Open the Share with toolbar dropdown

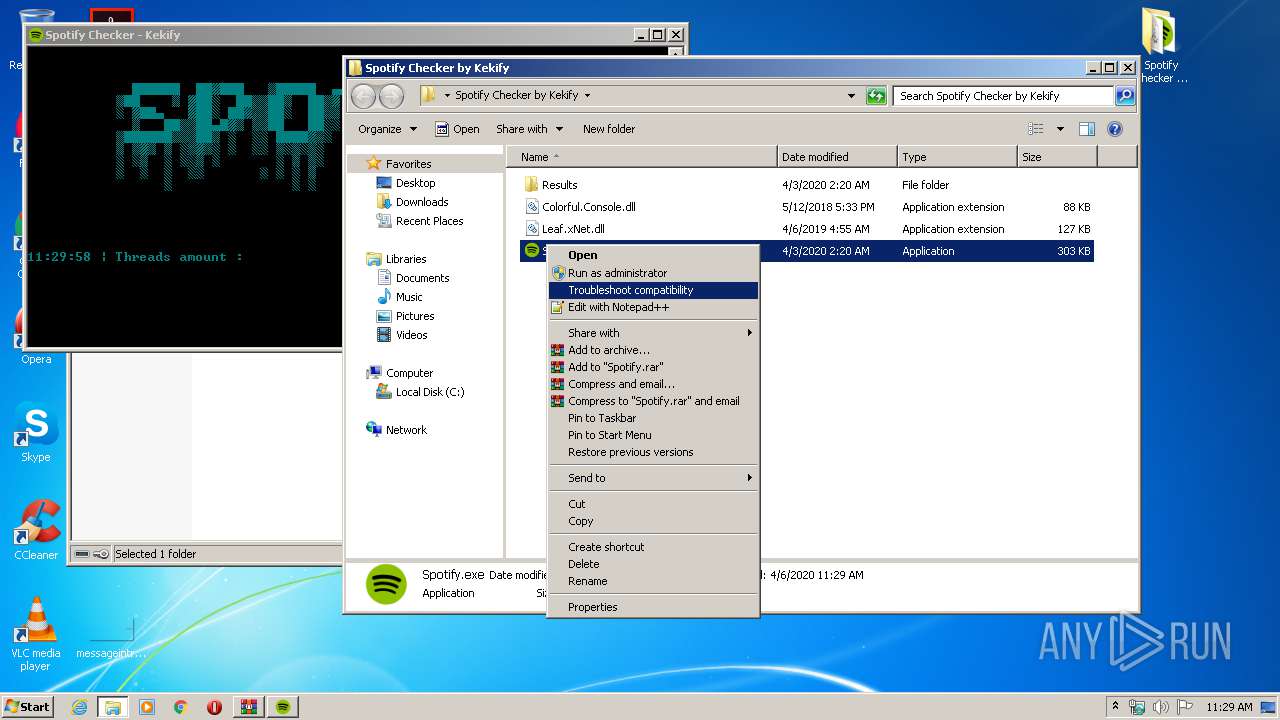point(530,129)
